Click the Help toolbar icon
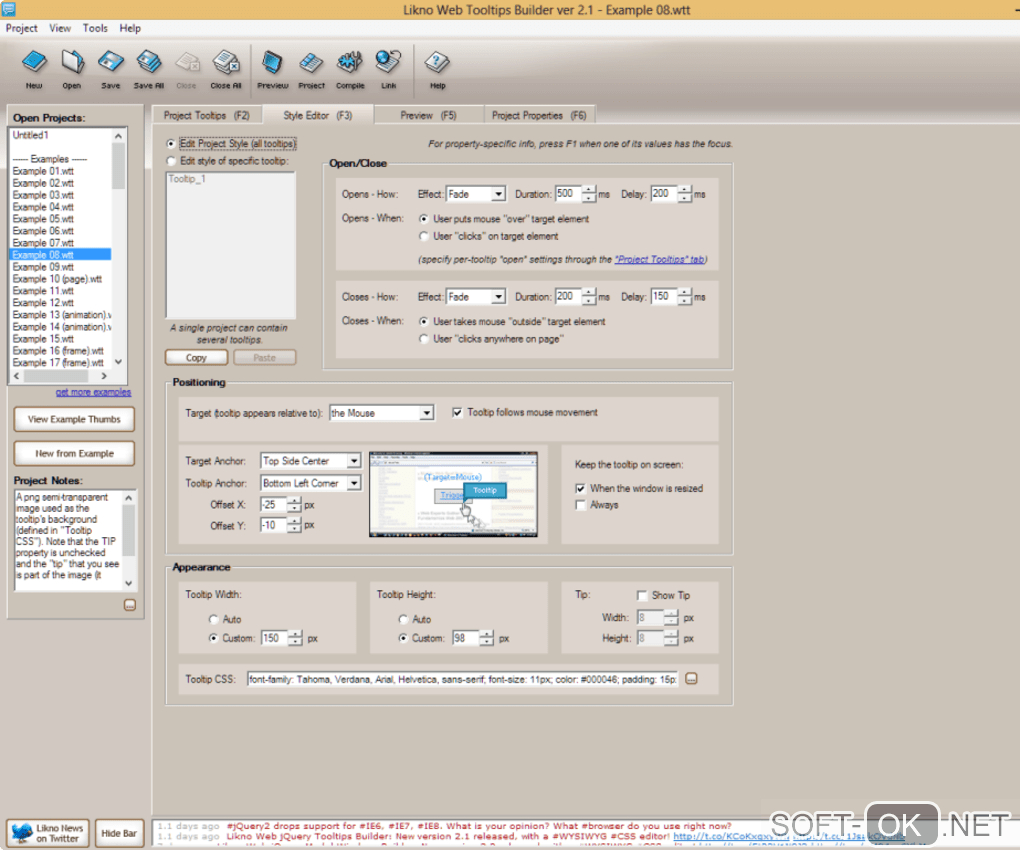The width and height of the screenshot is (1020, 850). coord(437,68)
